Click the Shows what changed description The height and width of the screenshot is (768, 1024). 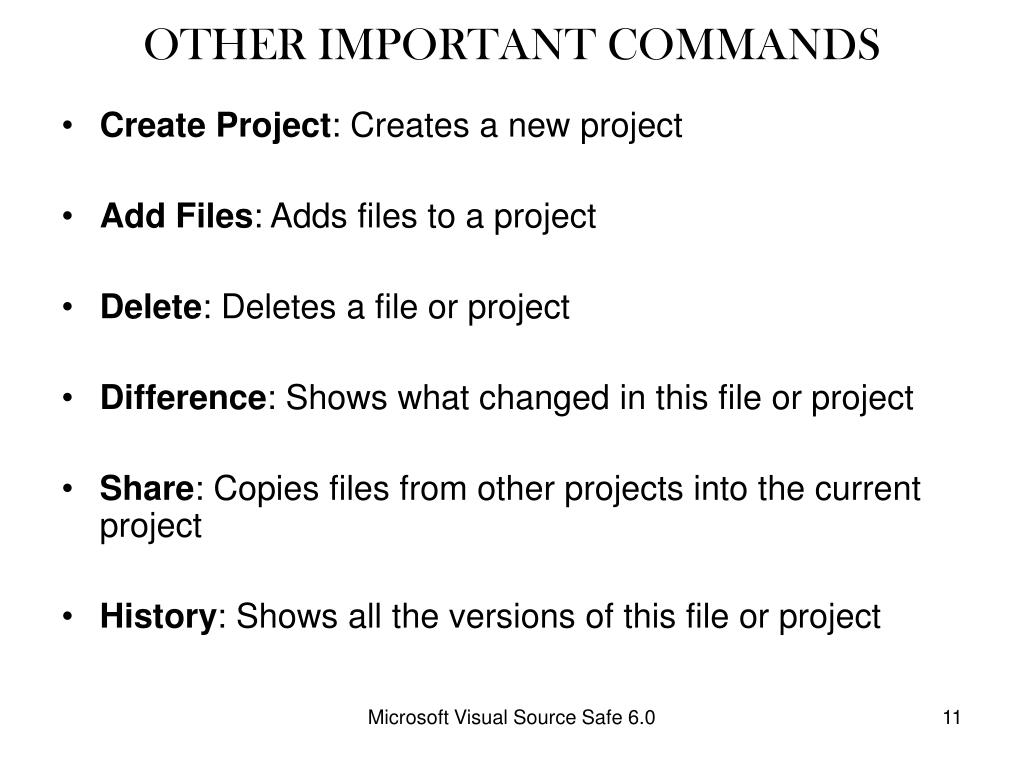[x=600, y=398]
